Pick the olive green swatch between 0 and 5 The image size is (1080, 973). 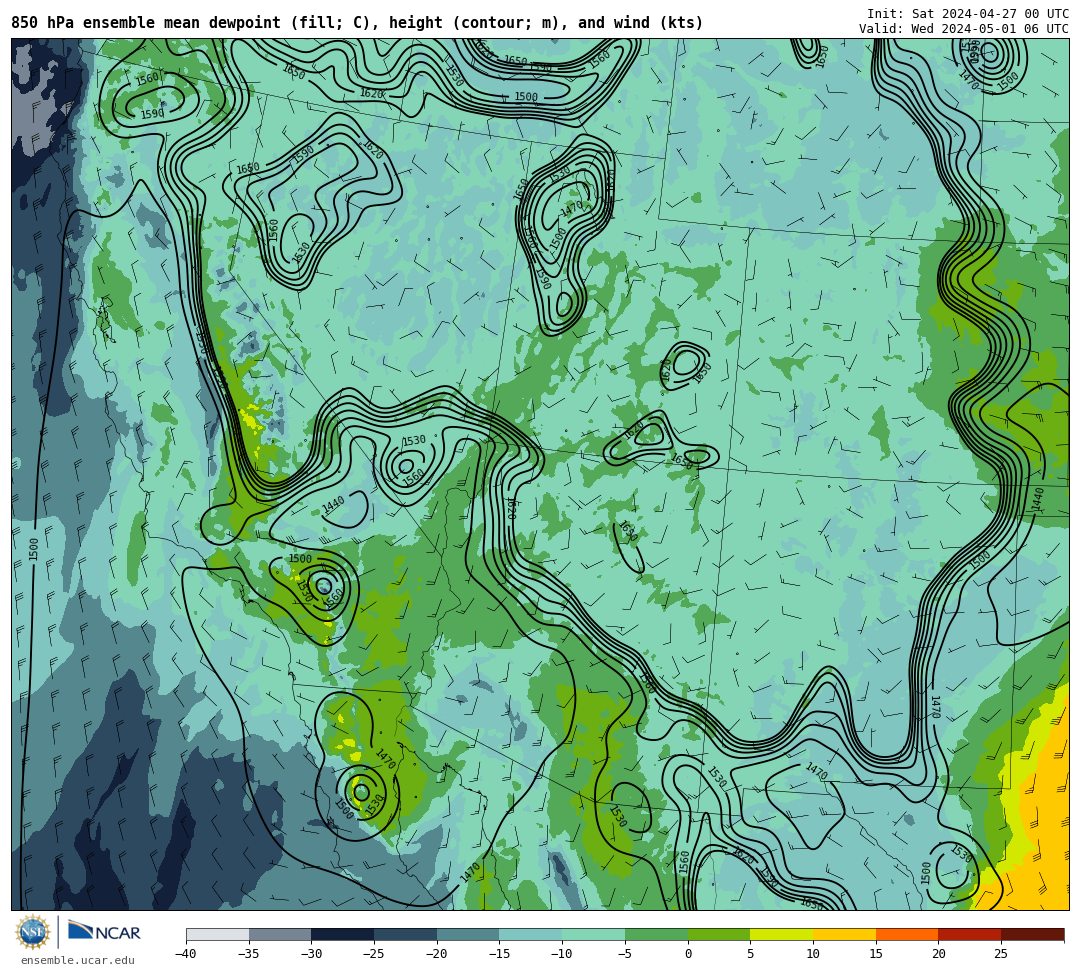click(x=719, y=934)
